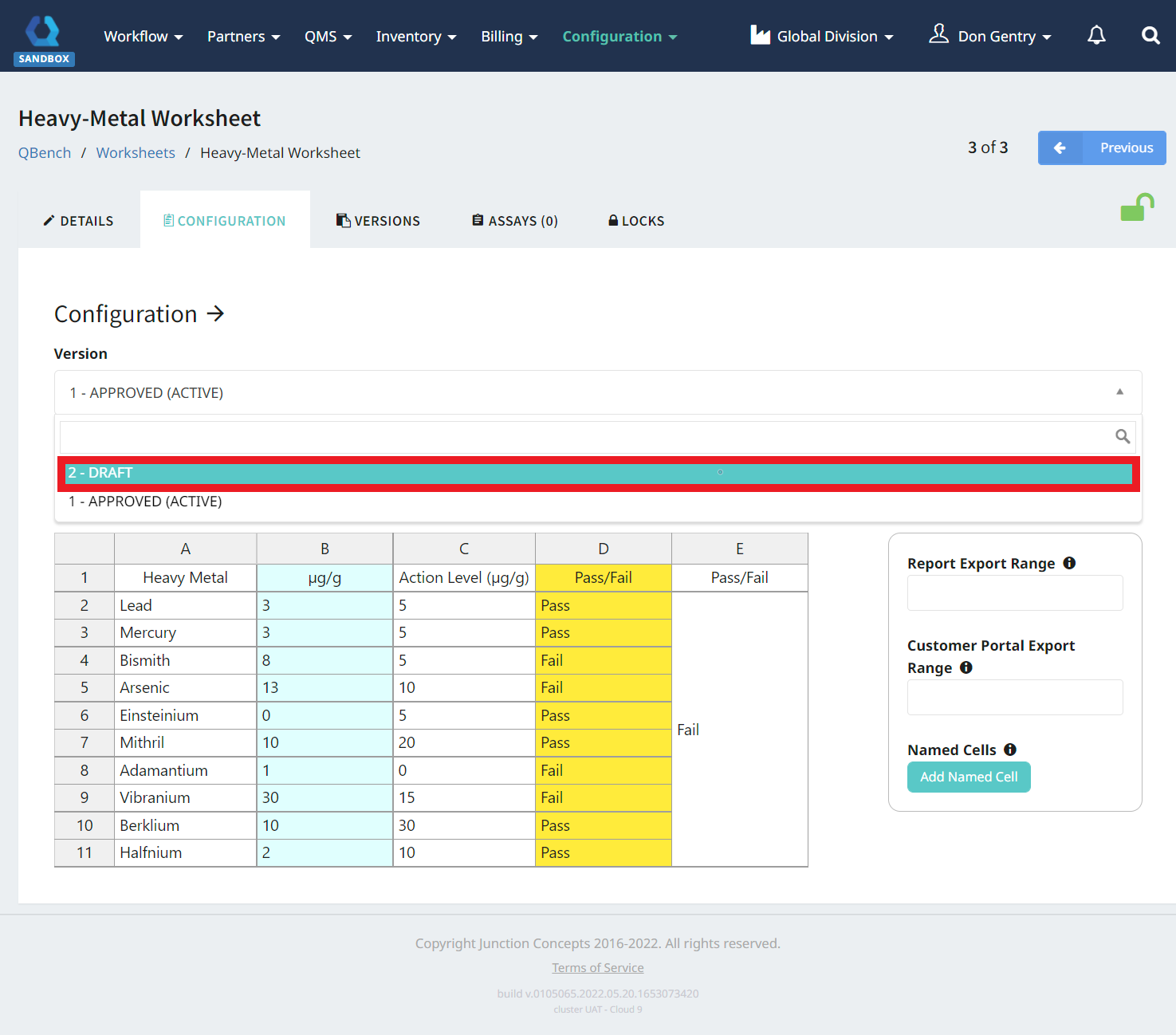Screen dimensions: 1176x1035
Task: Toggle the unlocked padlock above the worksheet tabs
Action: [1136, 207]
